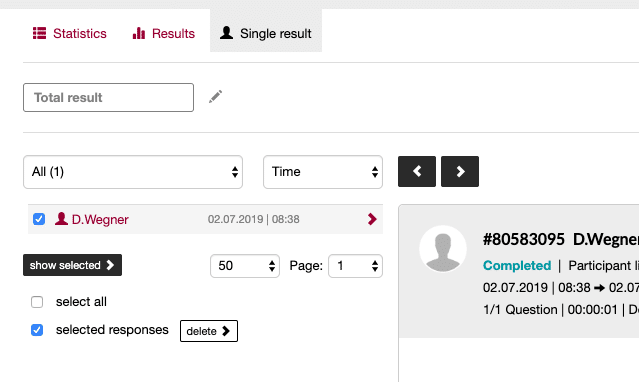Switch to the Statistics tab
This screenshot has height=382, width=639.
(x=70, y=33)
